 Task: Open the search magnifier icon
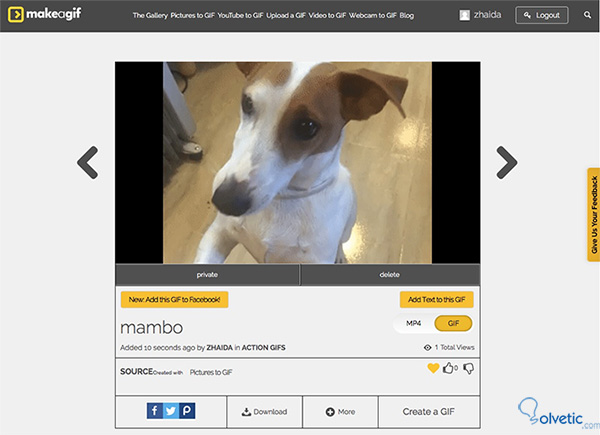[x=587, y=15]
